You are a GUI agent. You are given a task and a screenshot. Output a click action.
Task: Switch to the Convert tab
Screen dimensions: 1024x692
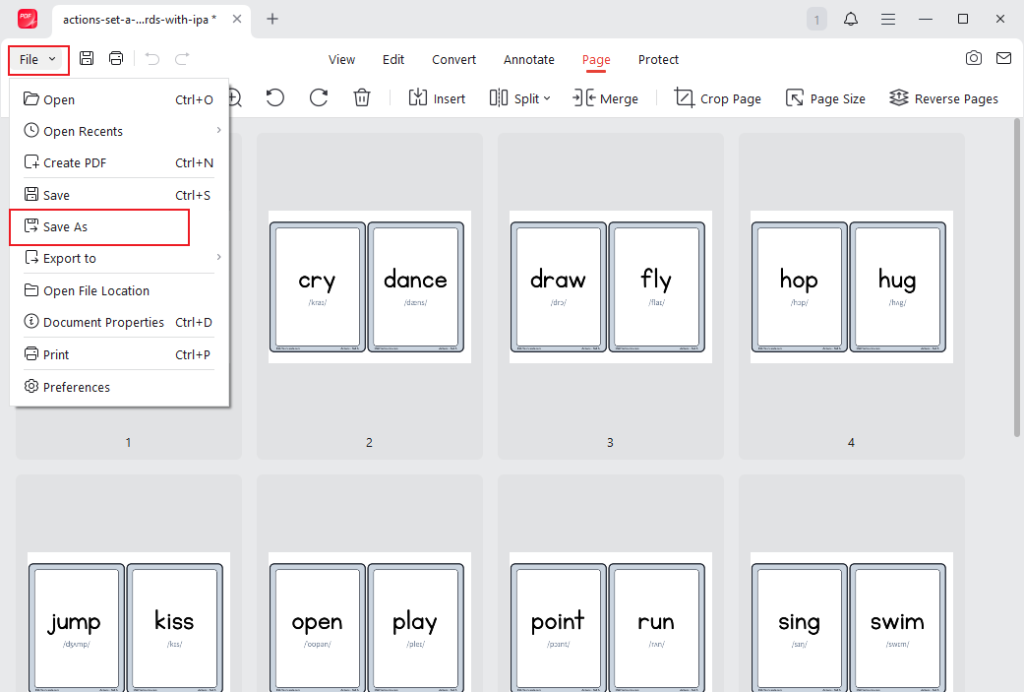(454, 59)
